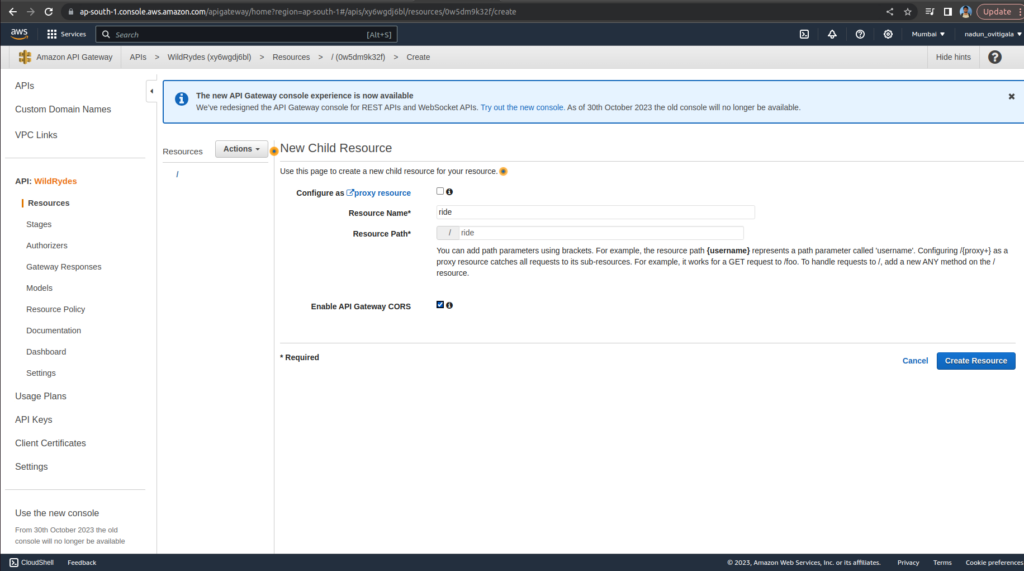Dismiss the new console info banner
Image resolution: width=1024 pixels, height=571 pixels.
coord(1012,96)
